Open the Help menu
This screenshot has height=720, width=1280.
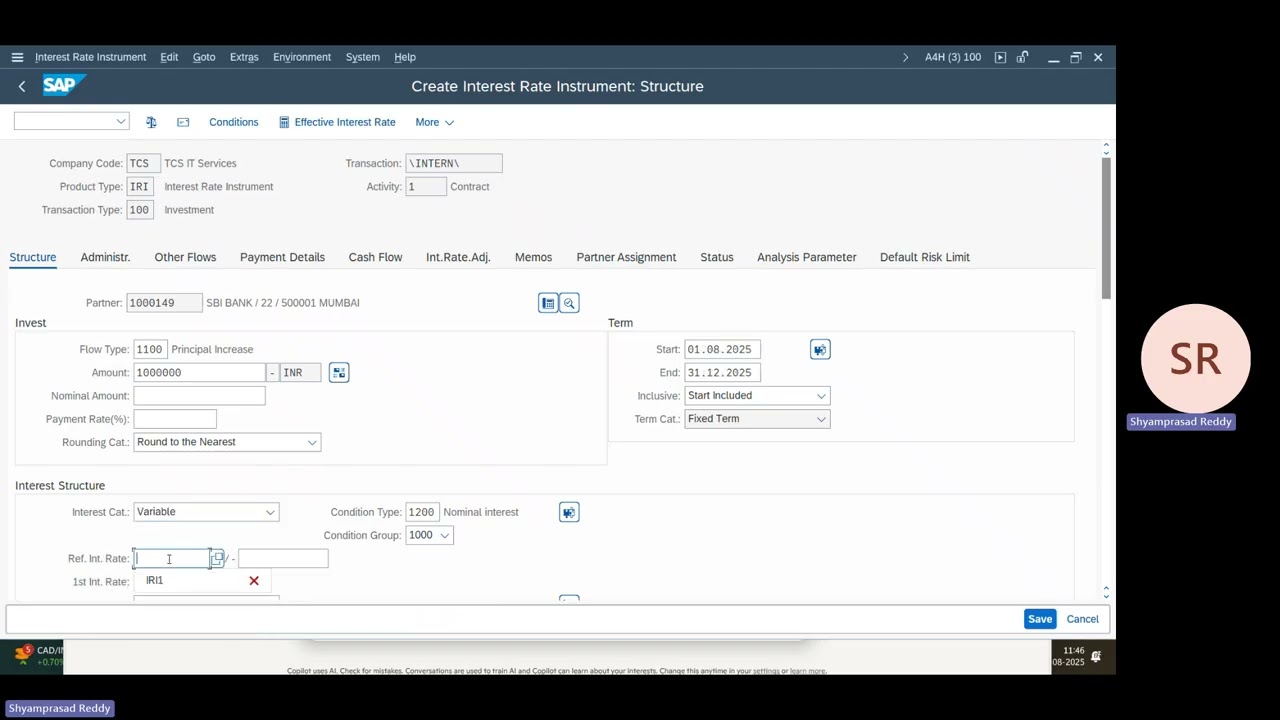(405, 57)
